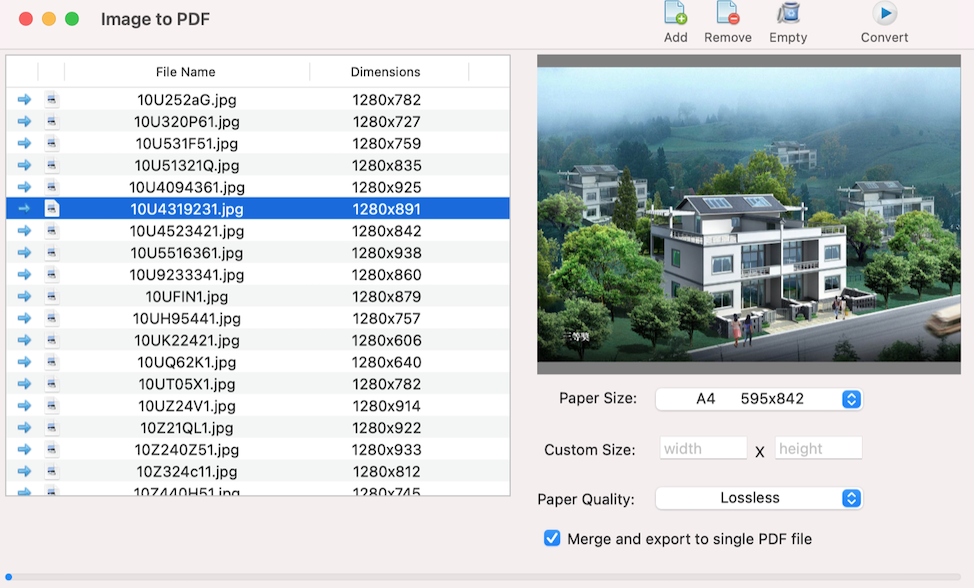
Task: Click the custom width input field
Action: click(703, 449)
